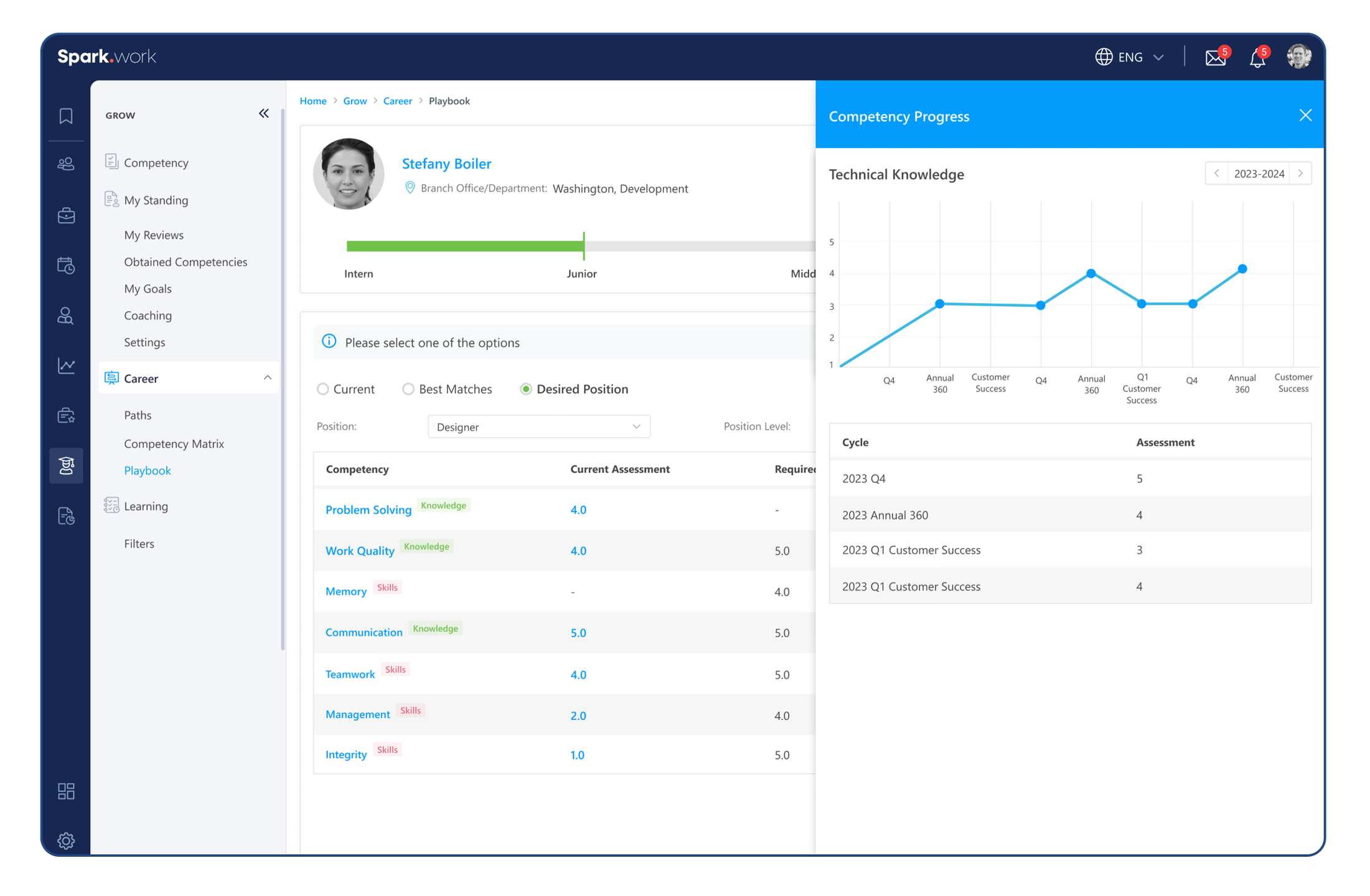Open the briefcase icon in left rail
Image resolution: width=1370 pixels, height=896 pixels.
[x=66, y=216]
